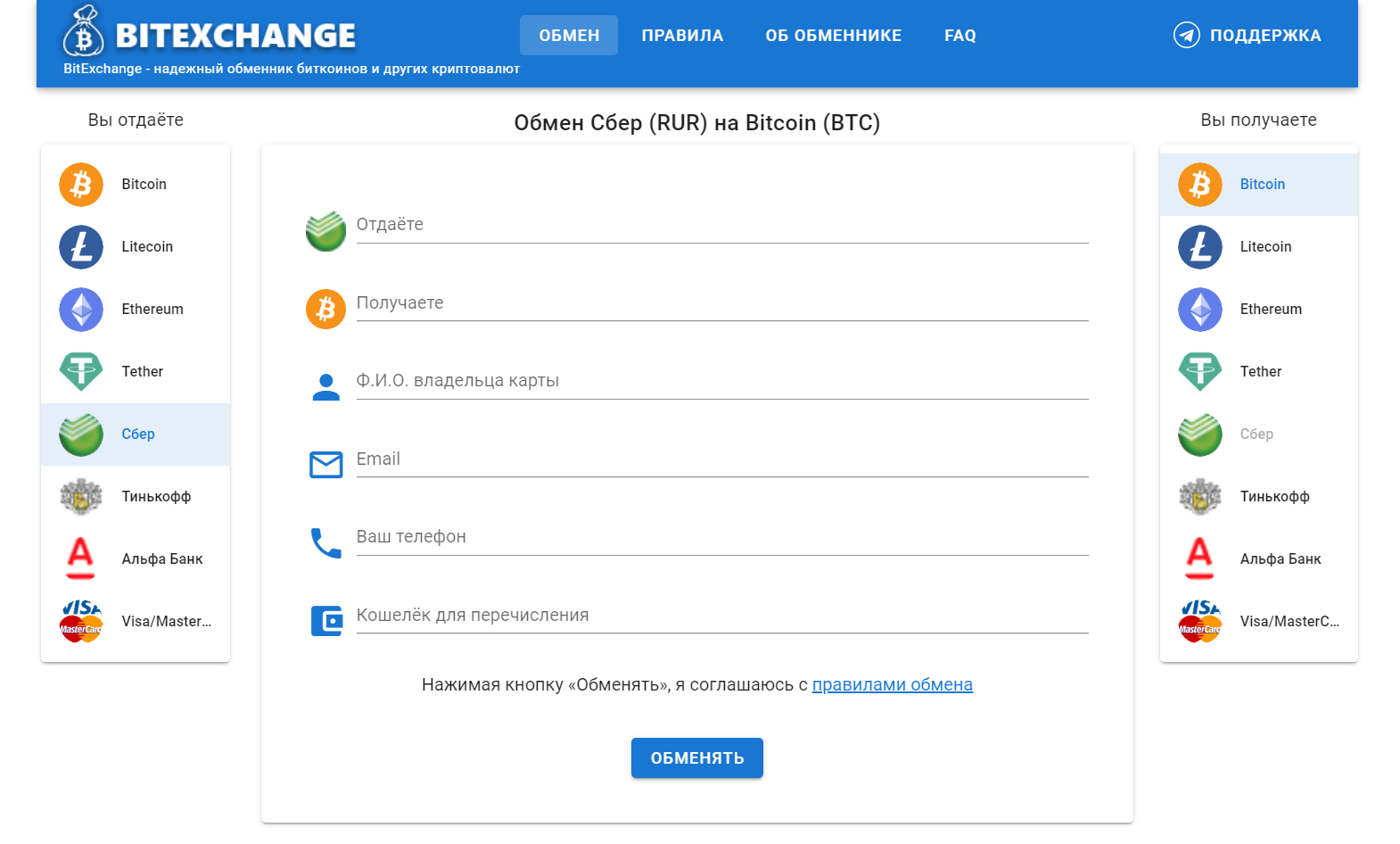Click the Получаете amount field
The height and width of the screenshot is (844, 1400).
pyautogui.click(x=721, y=304)
